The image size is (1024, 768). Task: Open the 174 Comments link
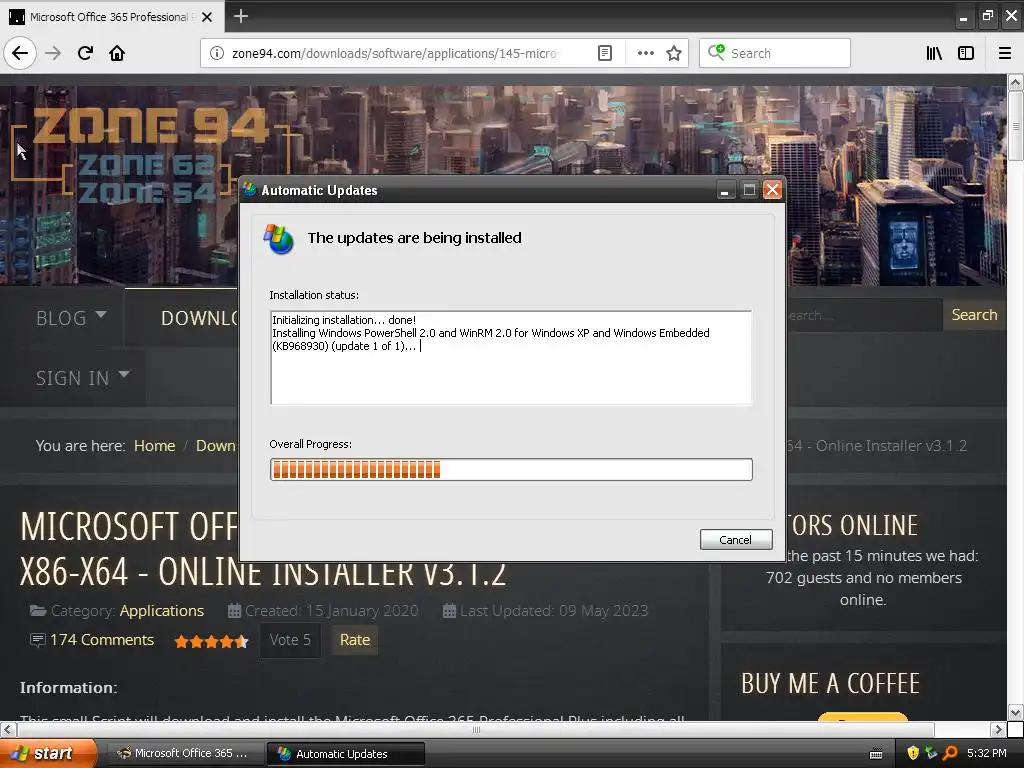102,640
